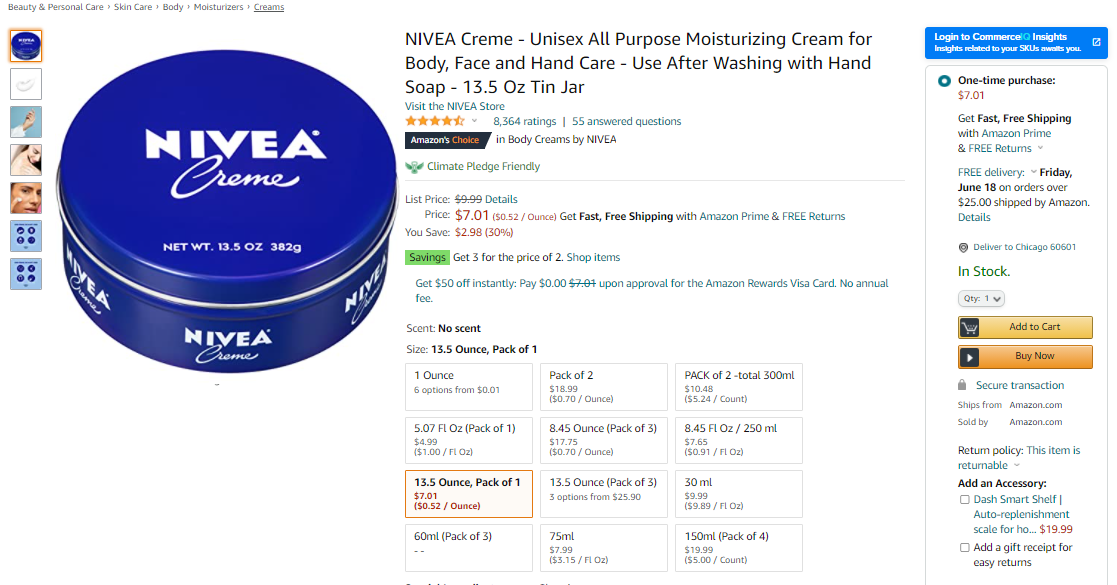1117x585 pixels.
Task: Select the hand with cream thumbnail image
Action: tap(26, 122)
